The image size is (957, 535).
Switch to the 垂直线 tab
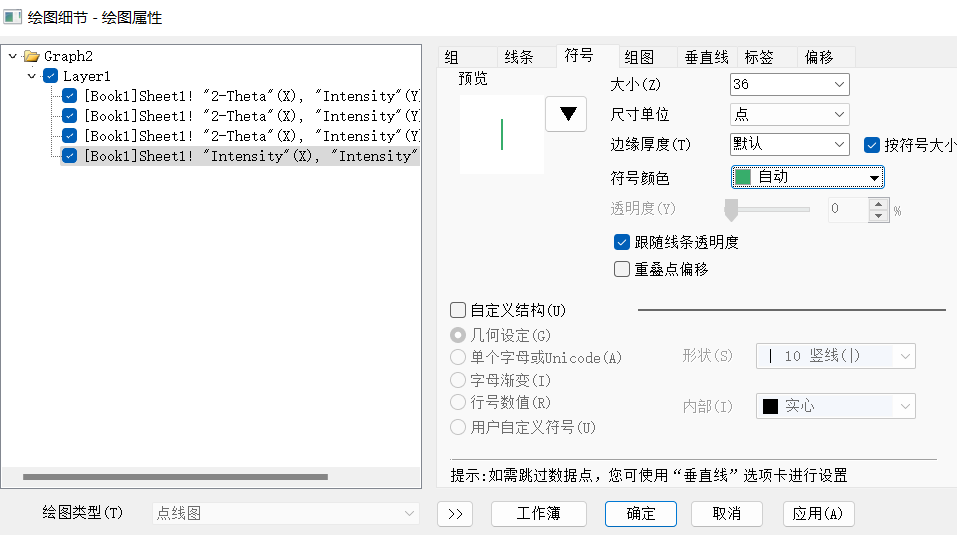[x=707, y=57]
